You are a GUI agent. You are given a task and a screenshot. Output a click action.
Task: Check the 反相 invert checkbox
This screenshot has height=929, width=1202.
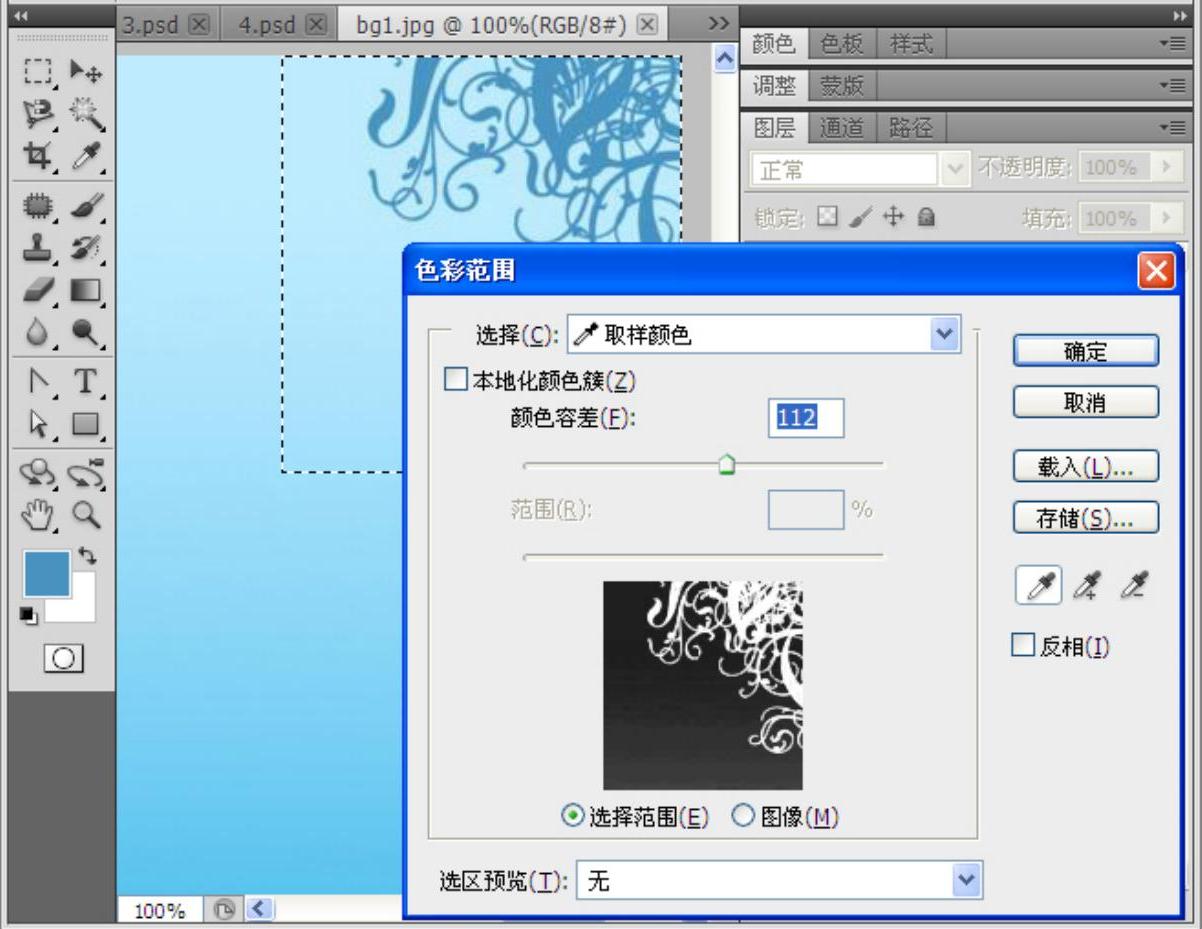coord(1023,646)
